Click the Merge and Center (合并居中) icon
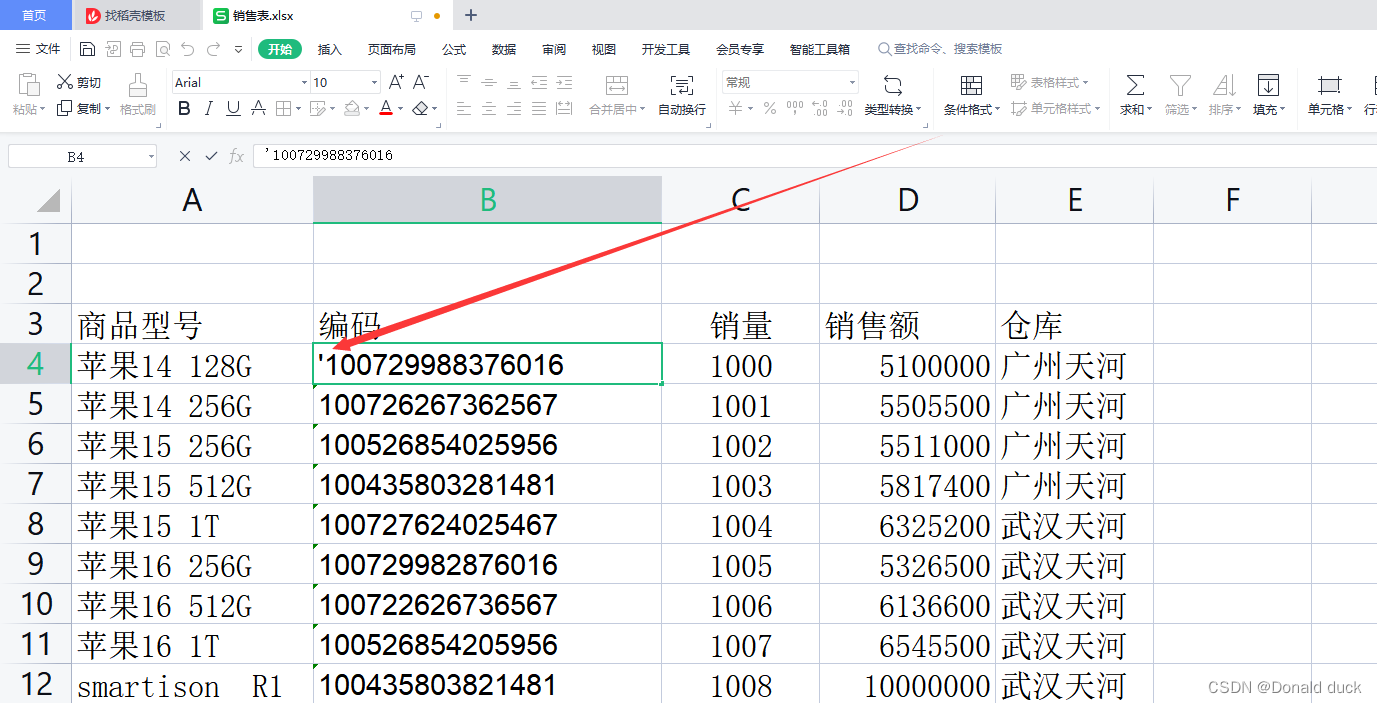1377x703 pixels. tap(617, 85)
